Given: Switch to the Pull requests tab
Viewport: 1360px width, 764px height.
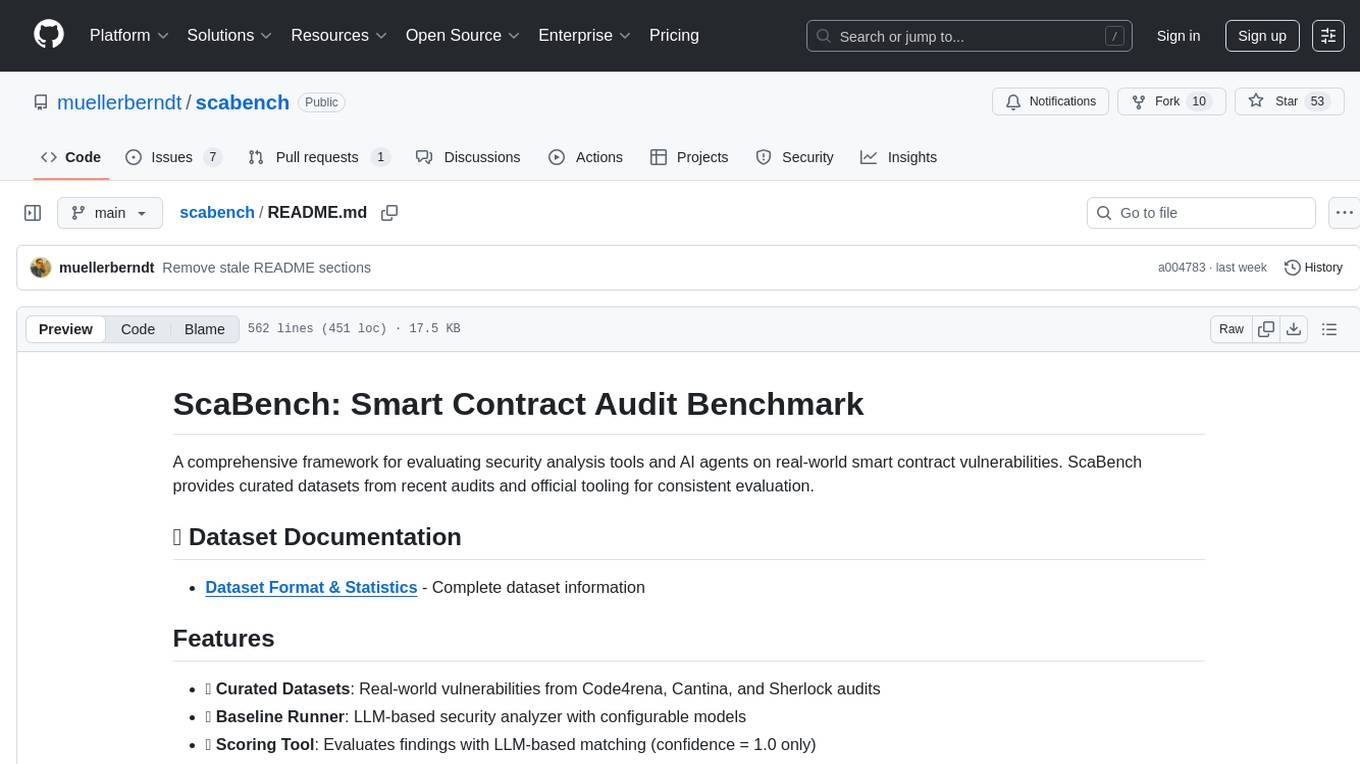Looking at the screenshot, I should click(x=319, y=157).
